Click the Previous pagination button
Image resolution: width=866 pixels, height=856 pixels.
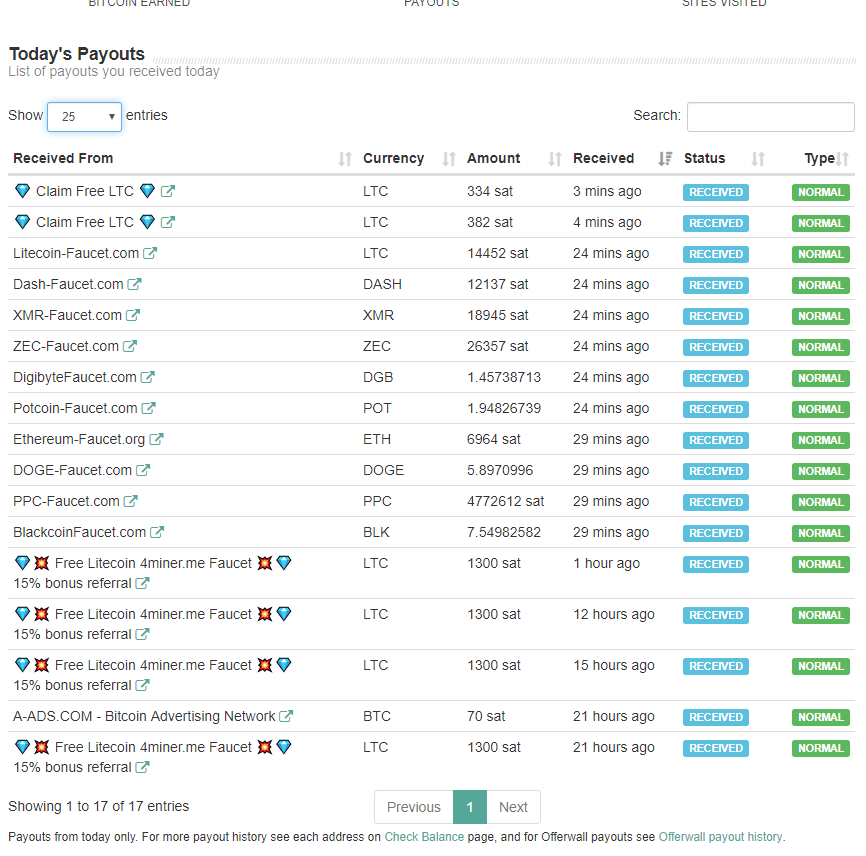413,807
